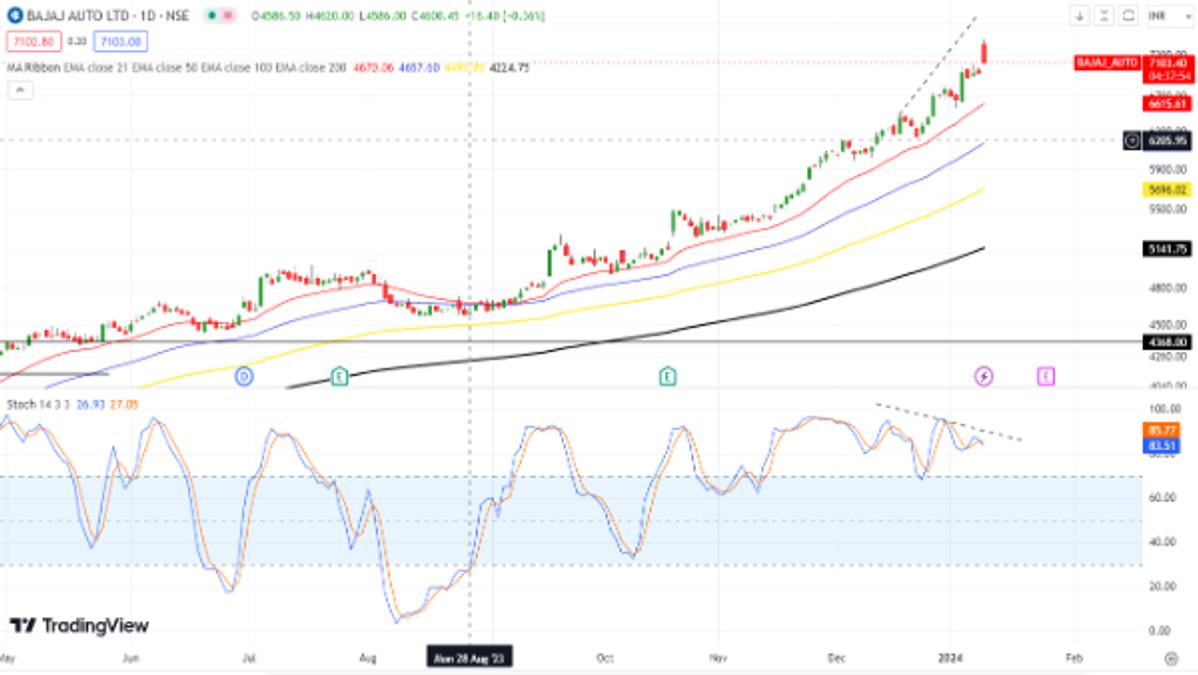Viewport: 1198px width, 675px height.
Task: Click the collapse pane icon at top right
Action: (x=1104, y=16)
